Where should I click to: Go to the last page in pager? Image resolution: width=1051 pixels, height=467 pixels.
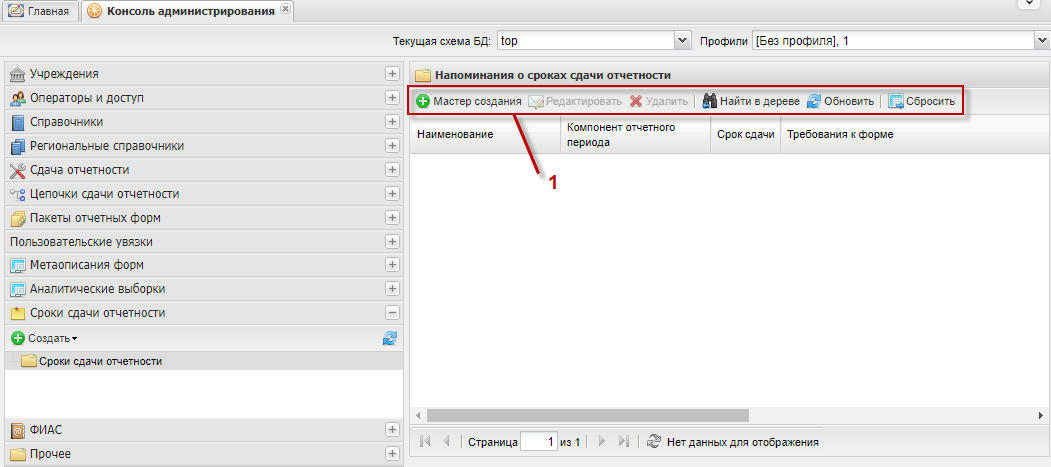pyautogui.click(x=624, y=441)
